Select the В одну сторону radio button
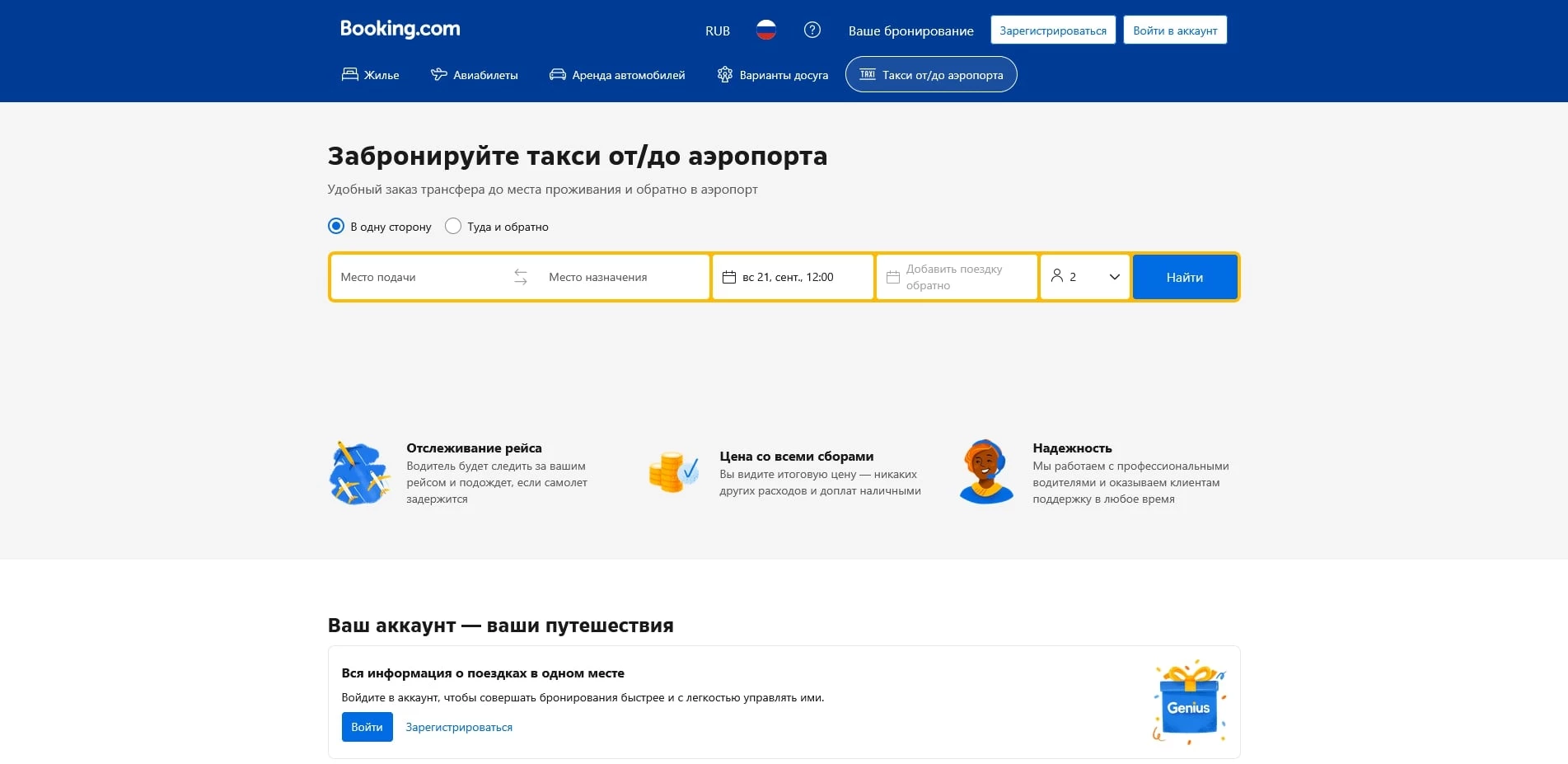This screenshot has height=764, width=1568. click(x=335, y=226)
